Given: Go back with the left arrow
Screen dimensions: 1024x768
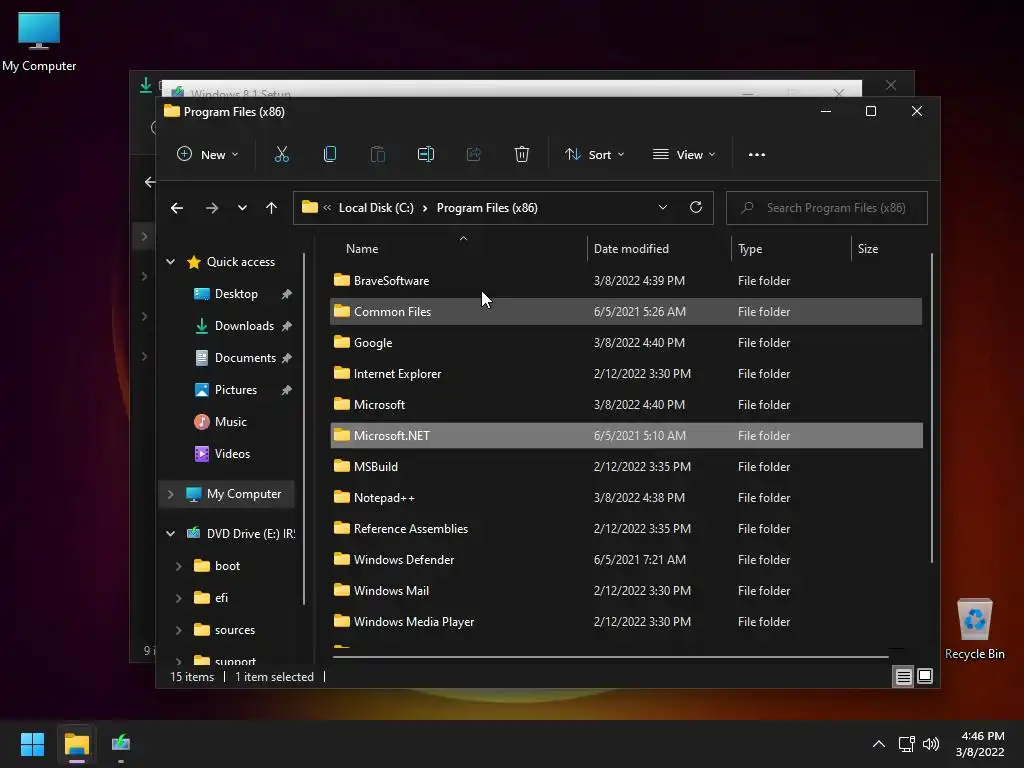Looking at the screenshot, I should (177, 208).
